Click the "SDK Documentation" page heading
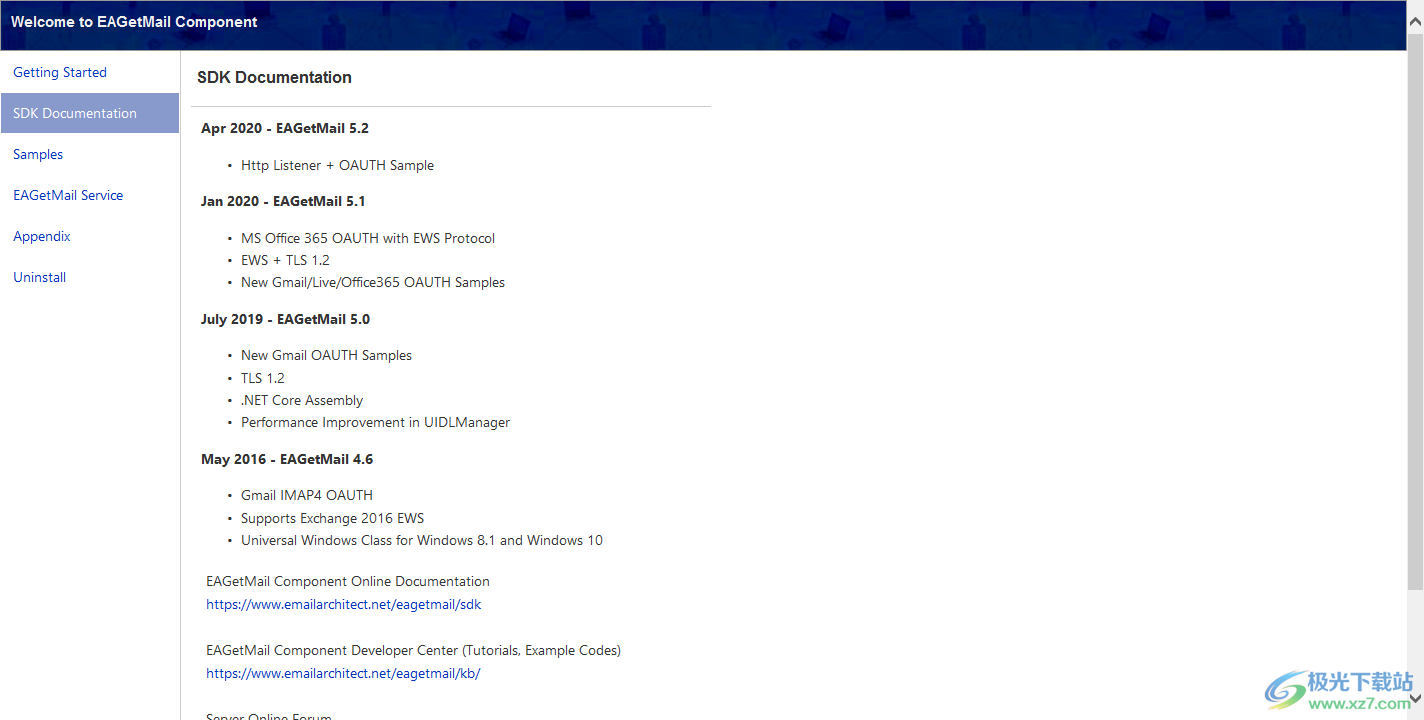The height and width of the screenshot is (720, 1424). click(x=274, y=77)
